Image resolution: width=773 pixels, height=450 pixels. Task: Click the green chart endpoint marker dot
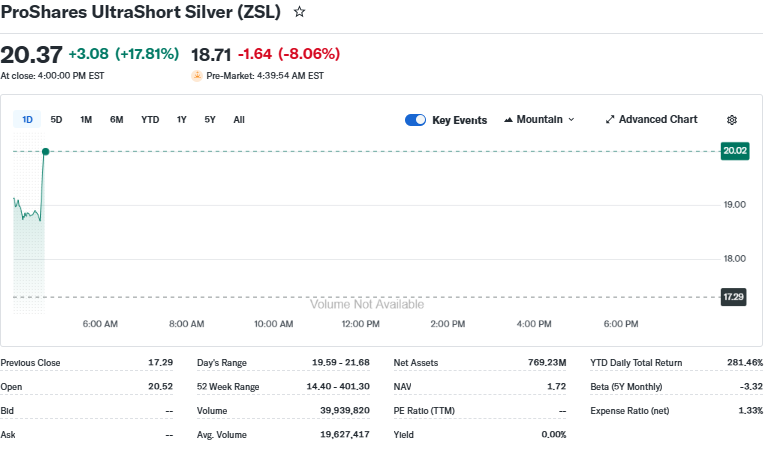tap(45, 151)
